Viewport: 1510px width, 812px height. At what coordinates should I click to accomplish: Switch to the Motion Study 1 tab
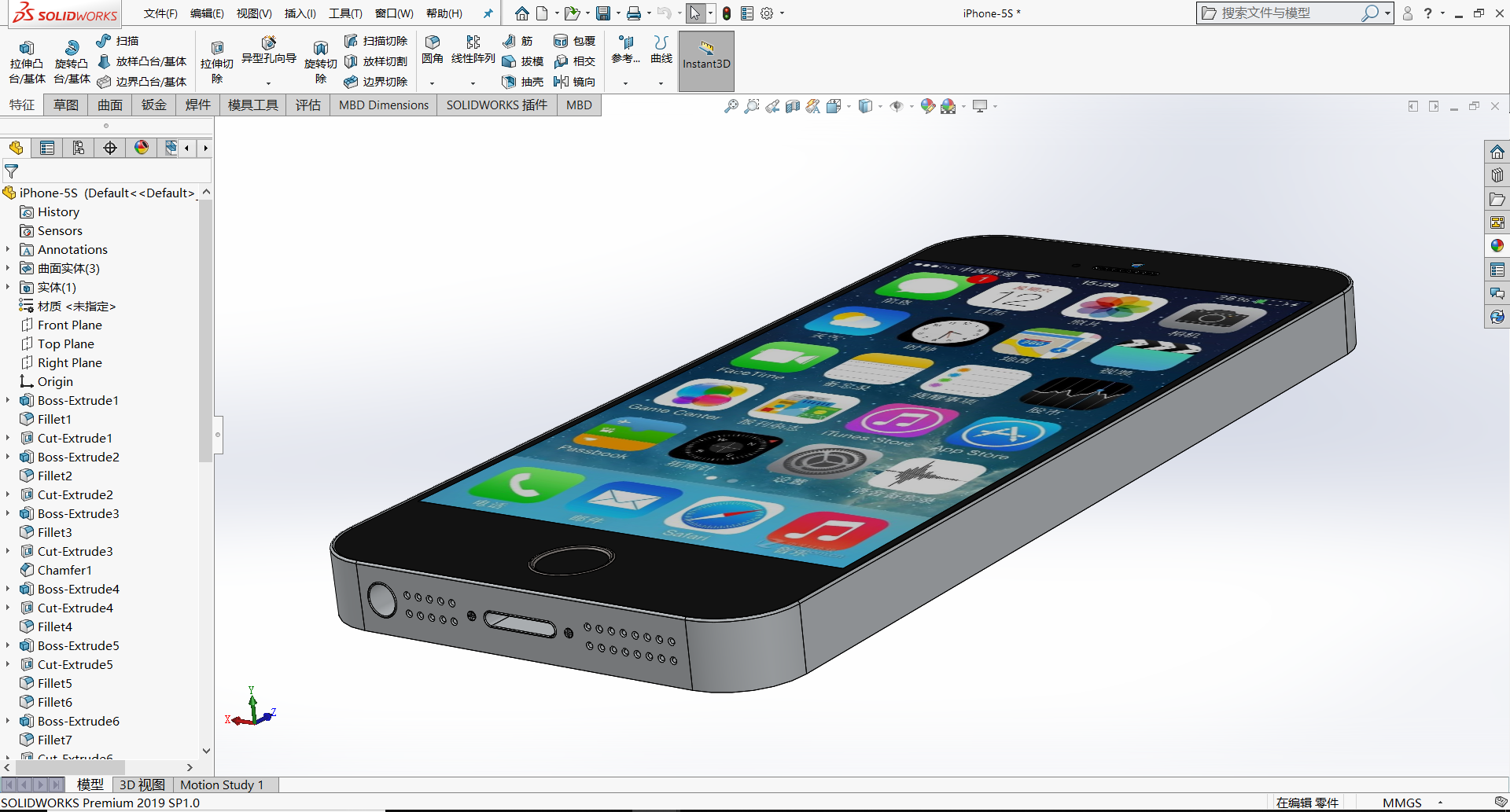click(x=222, y=784)
